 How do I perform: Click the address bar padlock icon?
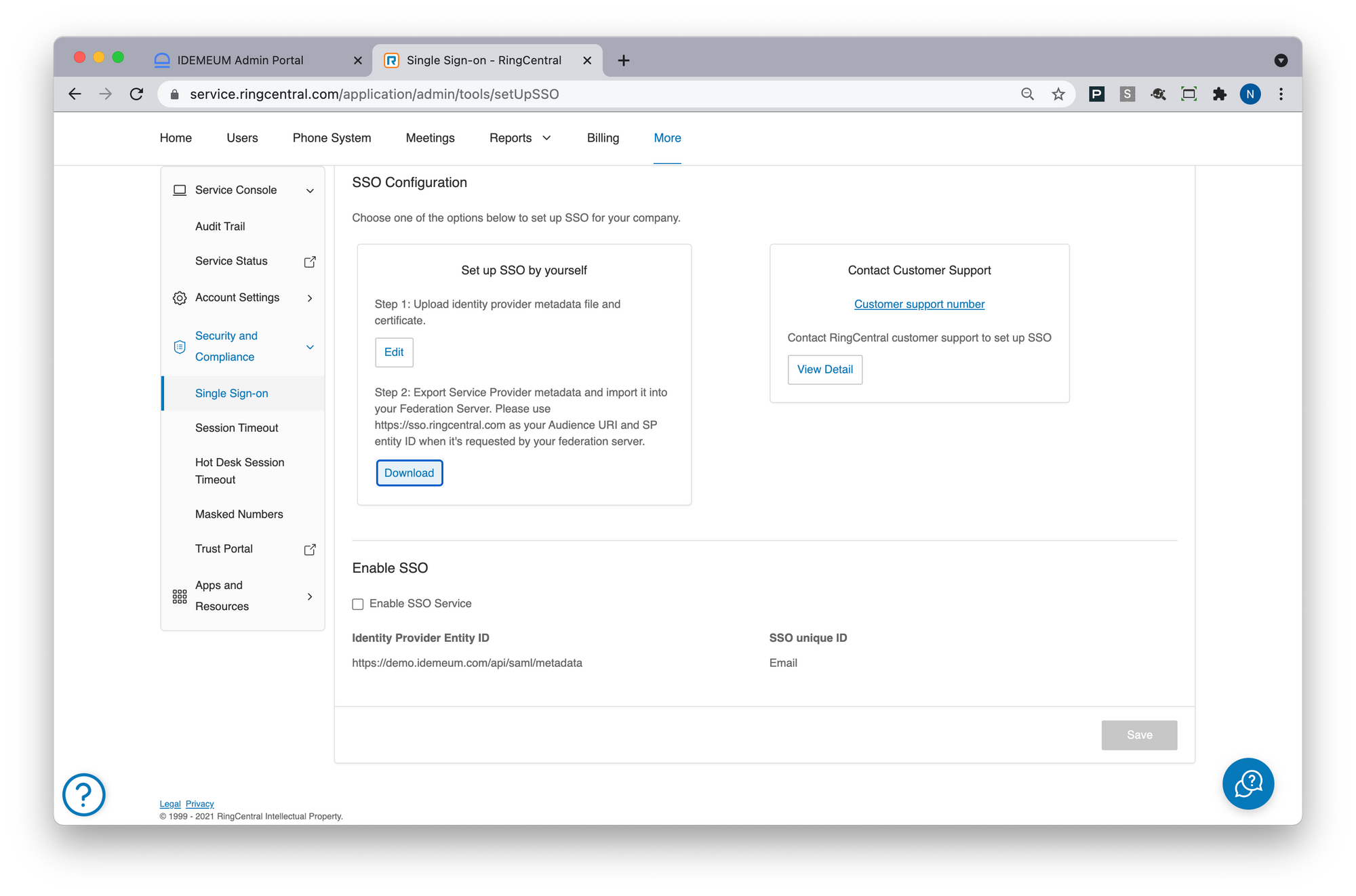(175, 94)
